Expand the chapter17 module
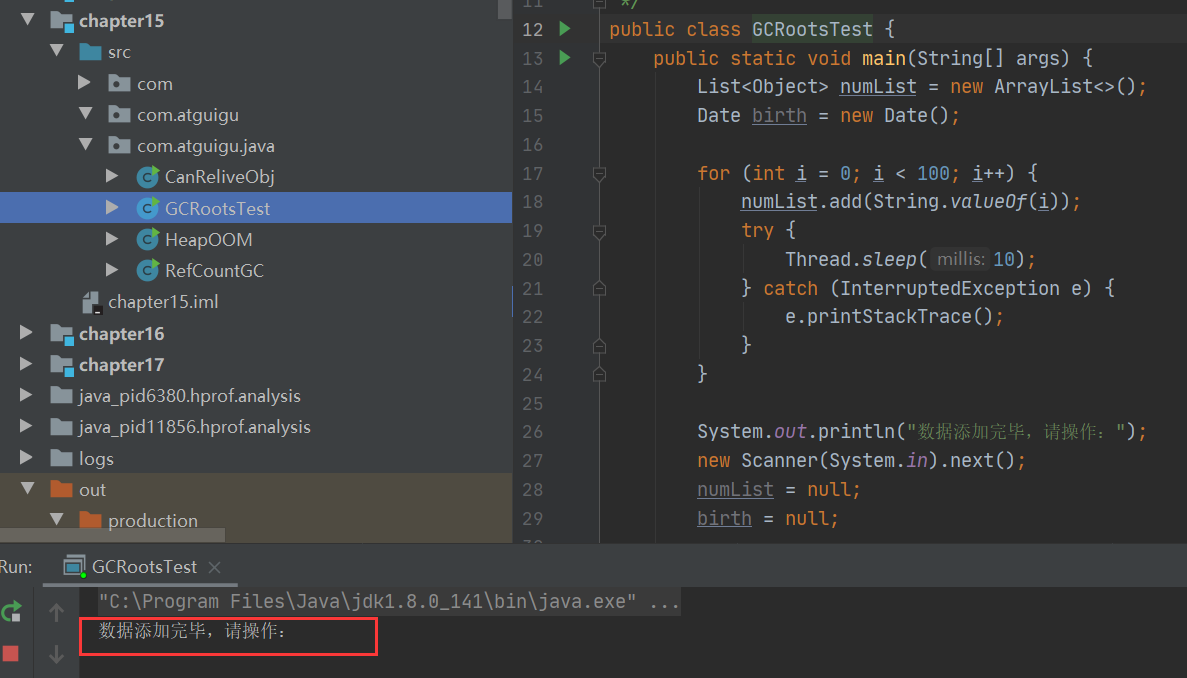The width and height of the screenshot is (1187, 678). click(26, 364)
